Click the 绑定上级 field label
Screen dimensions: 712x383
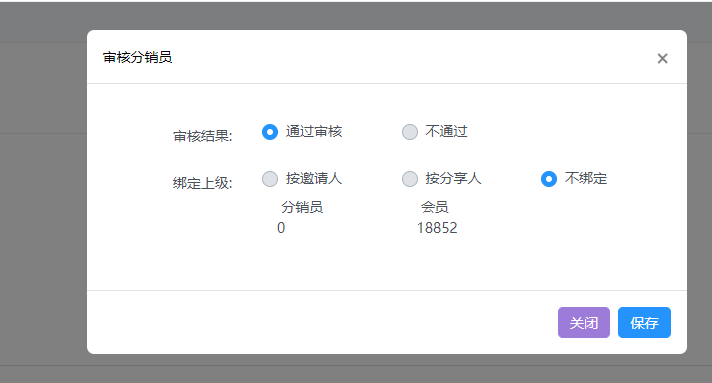tap(203, 183)
